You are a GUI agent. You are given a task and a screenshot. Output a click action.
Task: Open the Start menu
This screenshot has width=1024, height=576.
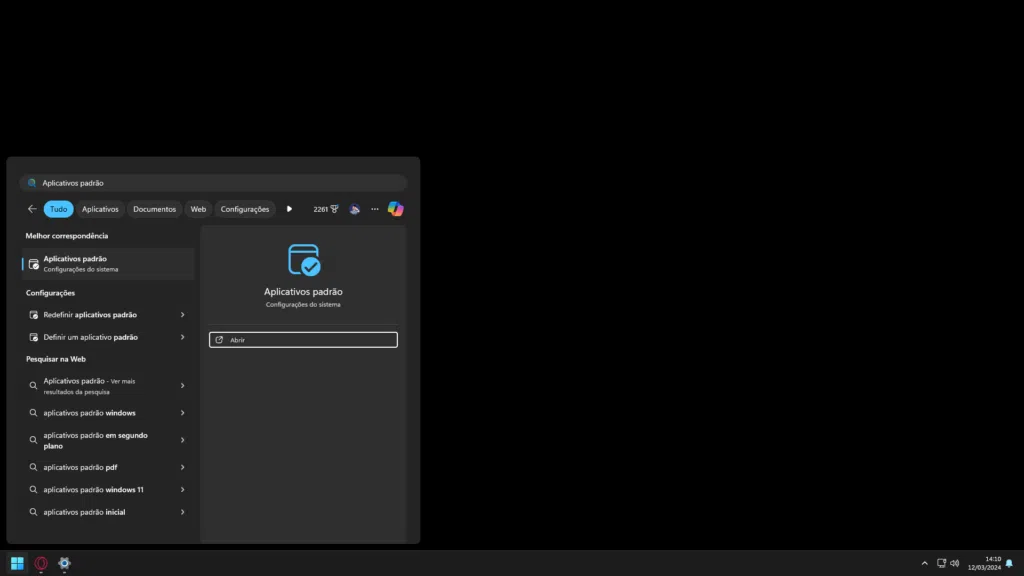18,564
